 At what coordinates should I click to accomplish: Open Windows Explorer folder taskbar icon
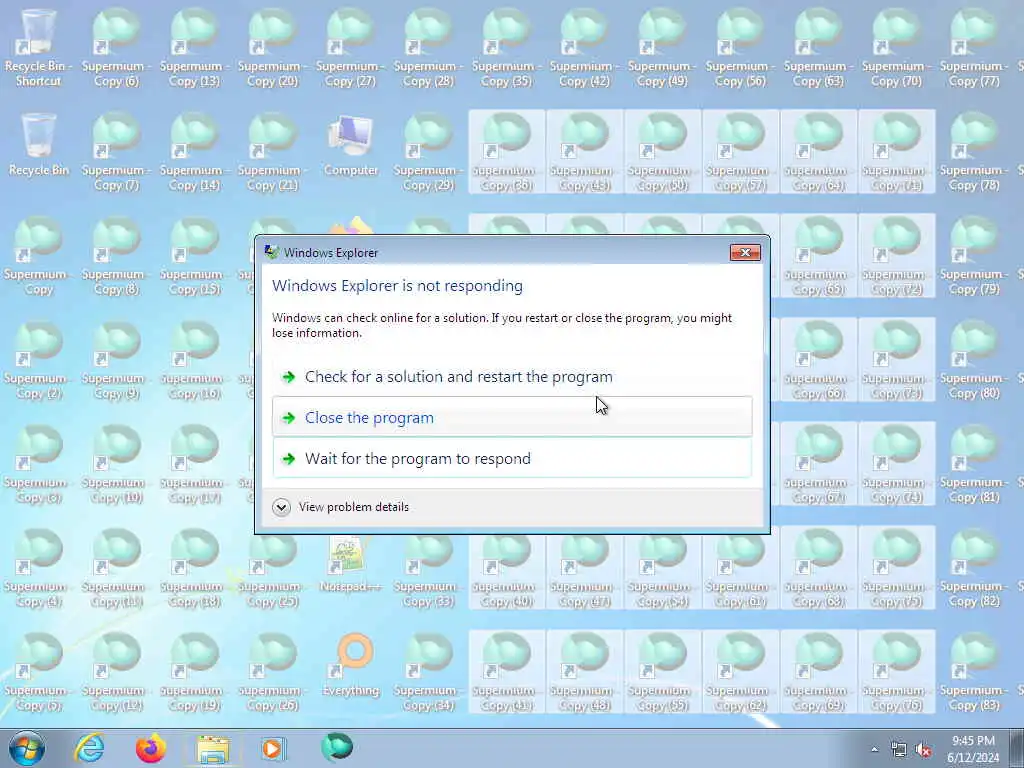coord(213,749)
